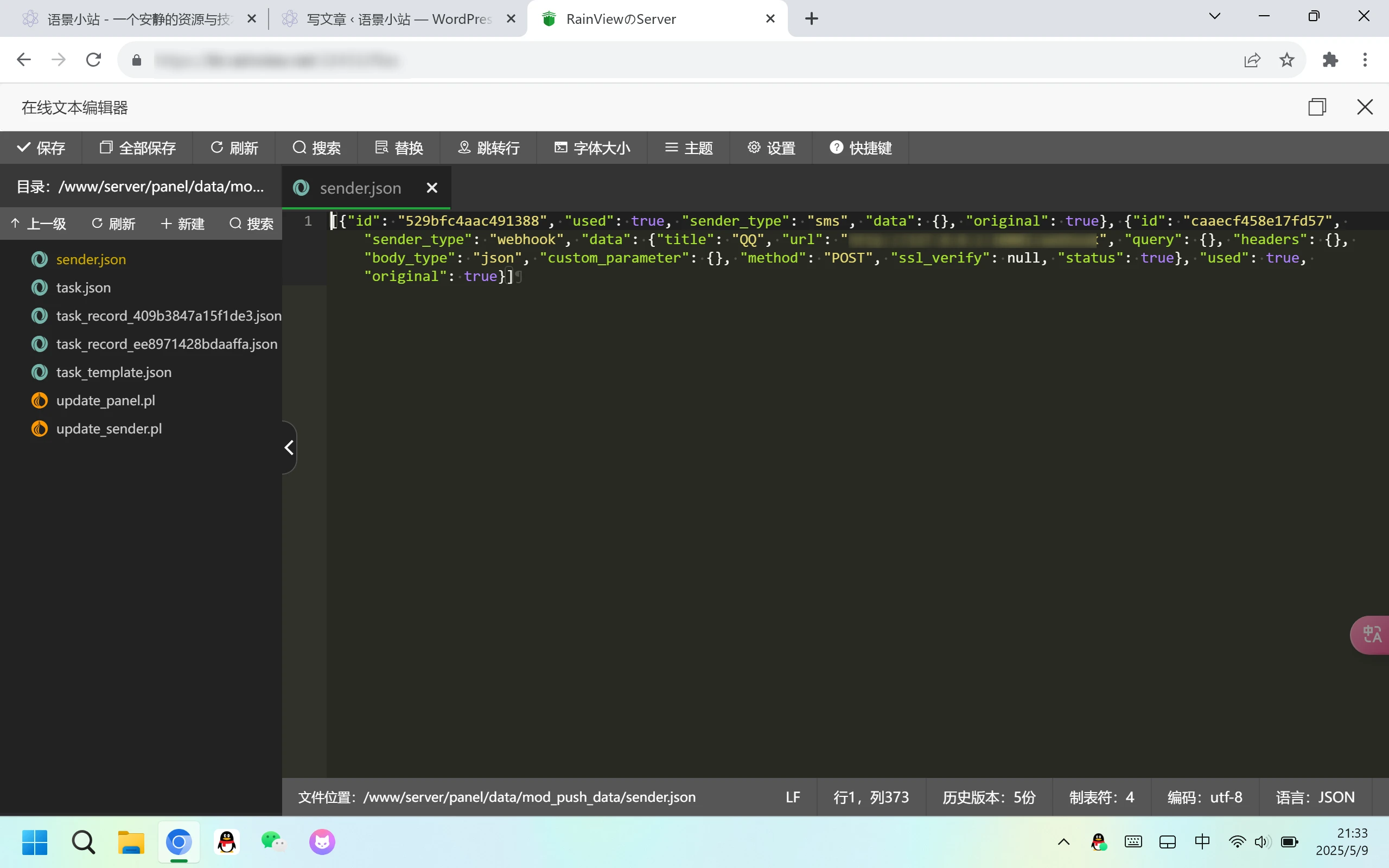Open the browser three-dot menu

click(1365, 60)
